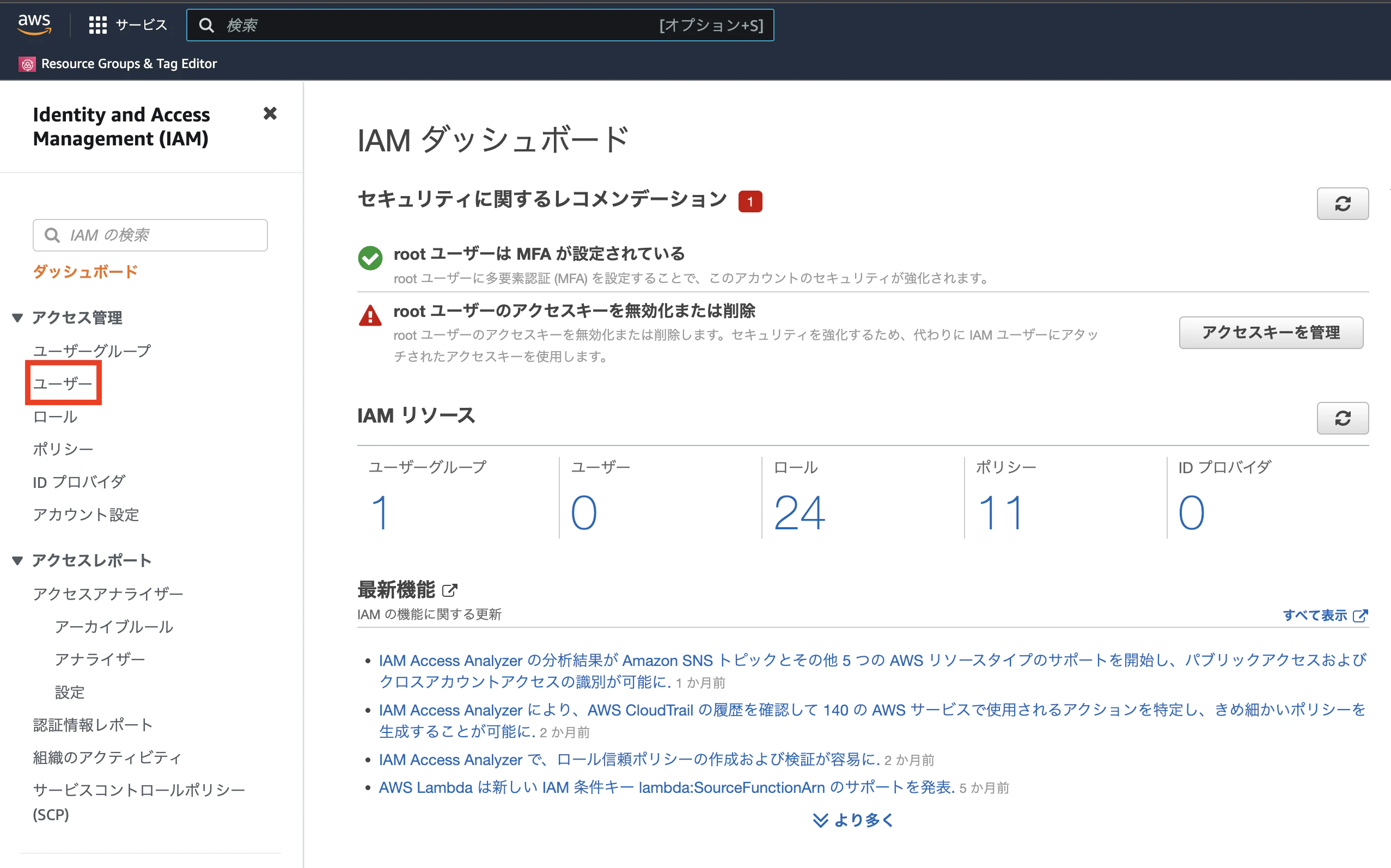Image resolution: width=1391 pixels, height=868 pixels.
Task: Click the アクセスキーを管理 button
Action: [1271, 332]
